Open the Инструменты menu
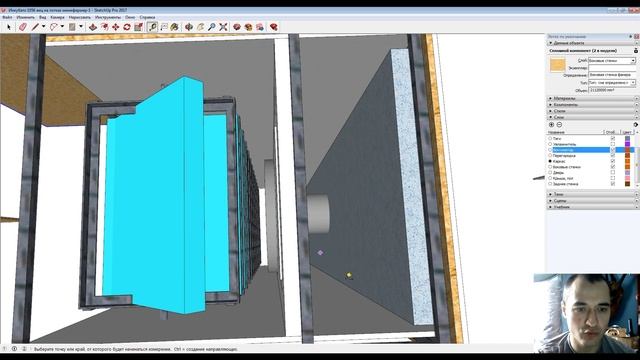Image resolution: width=640 pixels, height=360 pixels. [x=108, y=18]
